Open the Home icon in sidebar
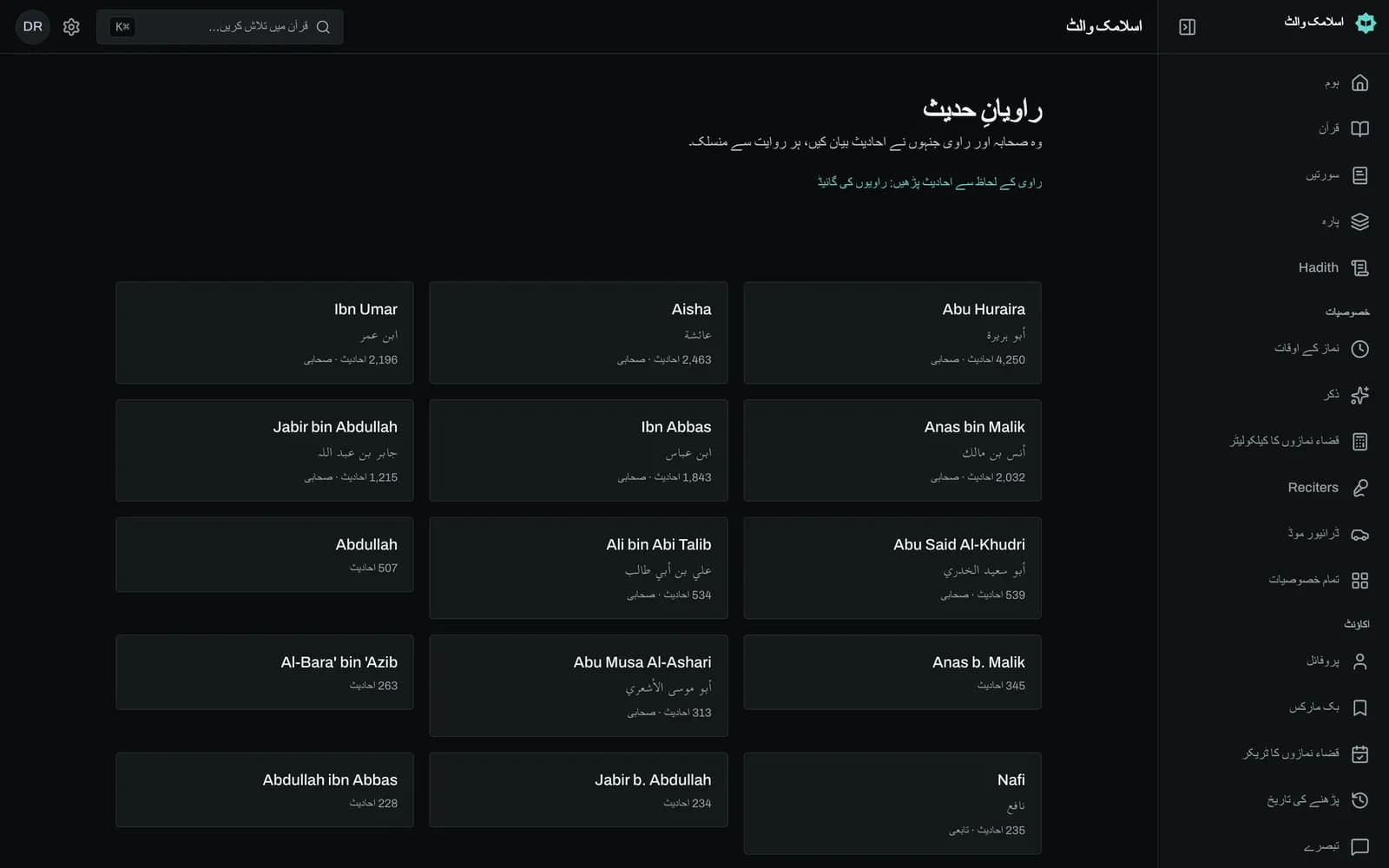This screenshot has height=868, width=1389. pos(1359,82)
